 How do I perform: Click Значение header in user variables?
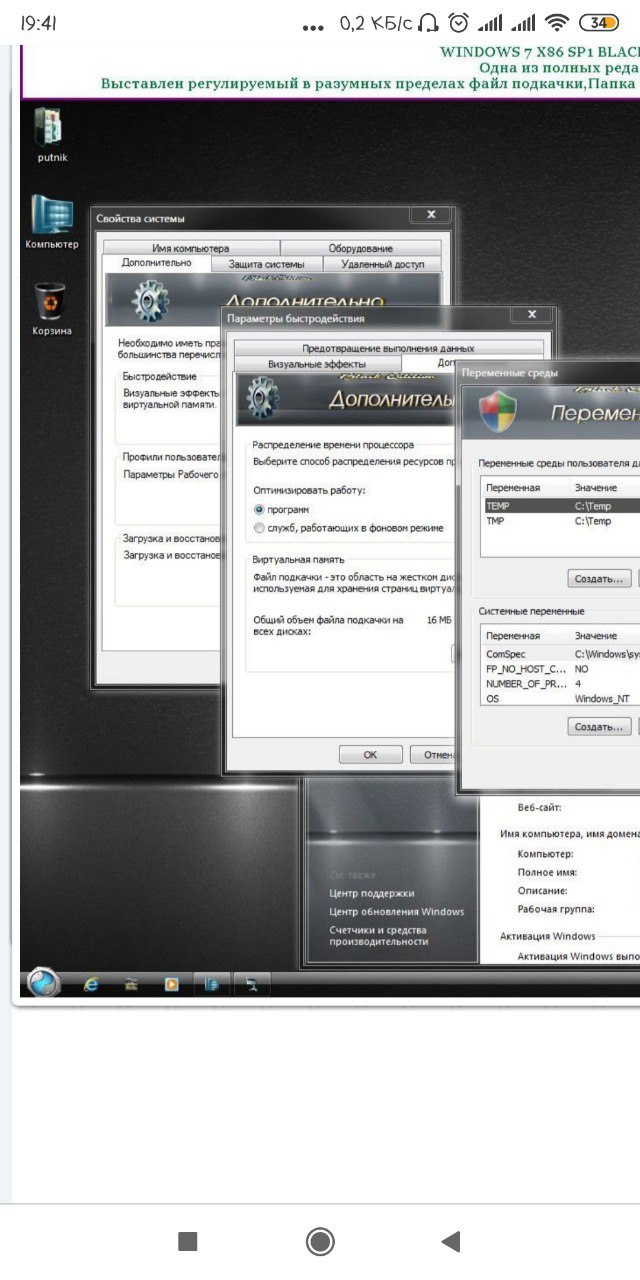coord(605,488)
